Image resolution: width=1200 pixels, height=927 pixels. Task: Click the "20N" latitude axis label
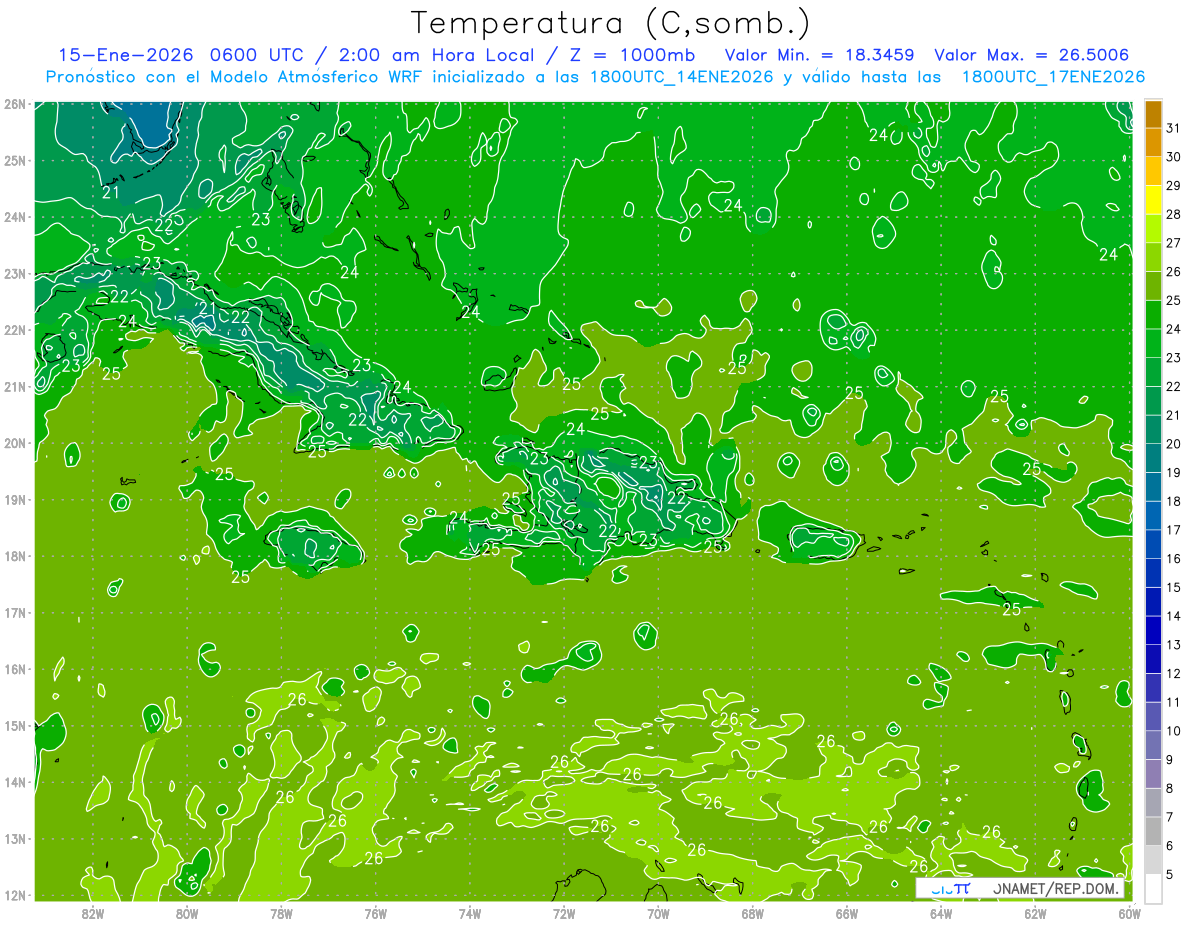pos(15,443)
